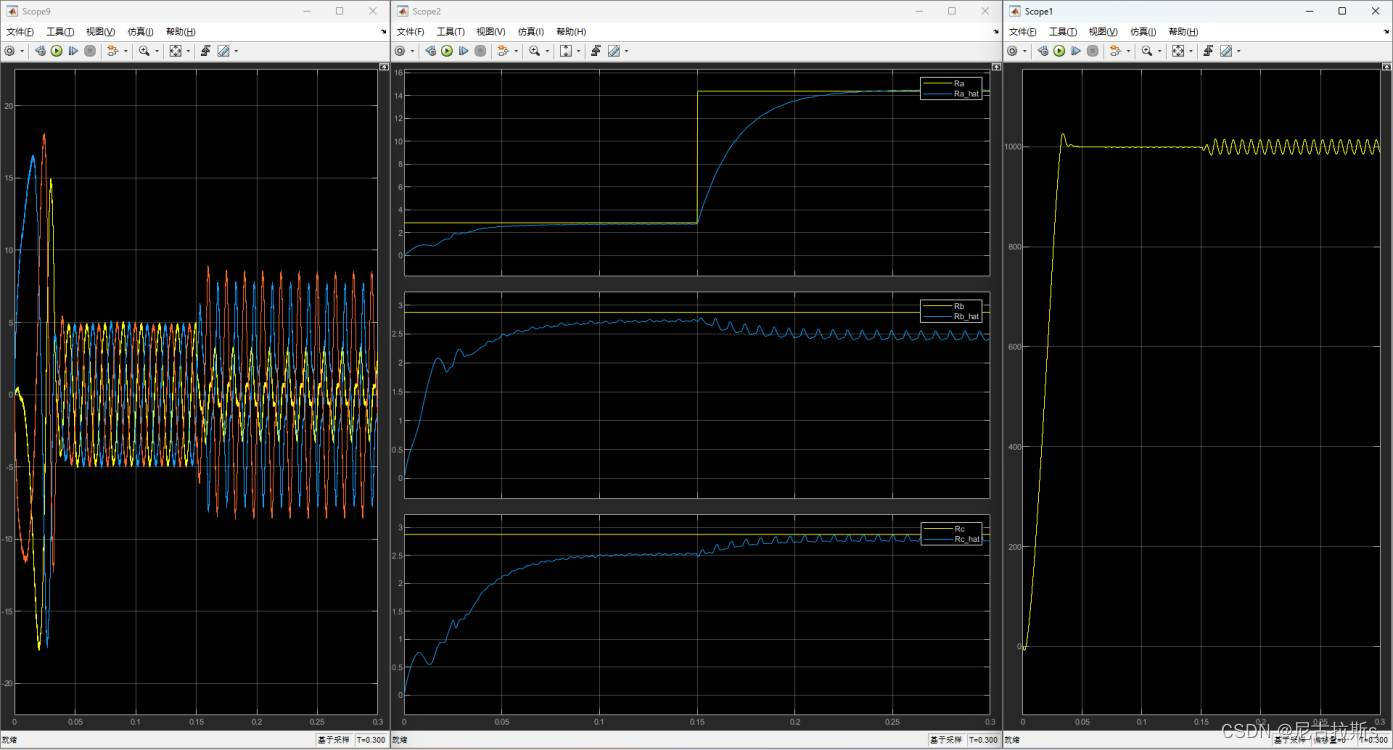The width and height of the screenshot is (1393, 750).
Task: Click highlight Simulink block icon in Scope1
Action: pyautogui.click(x=1115, y=51)
